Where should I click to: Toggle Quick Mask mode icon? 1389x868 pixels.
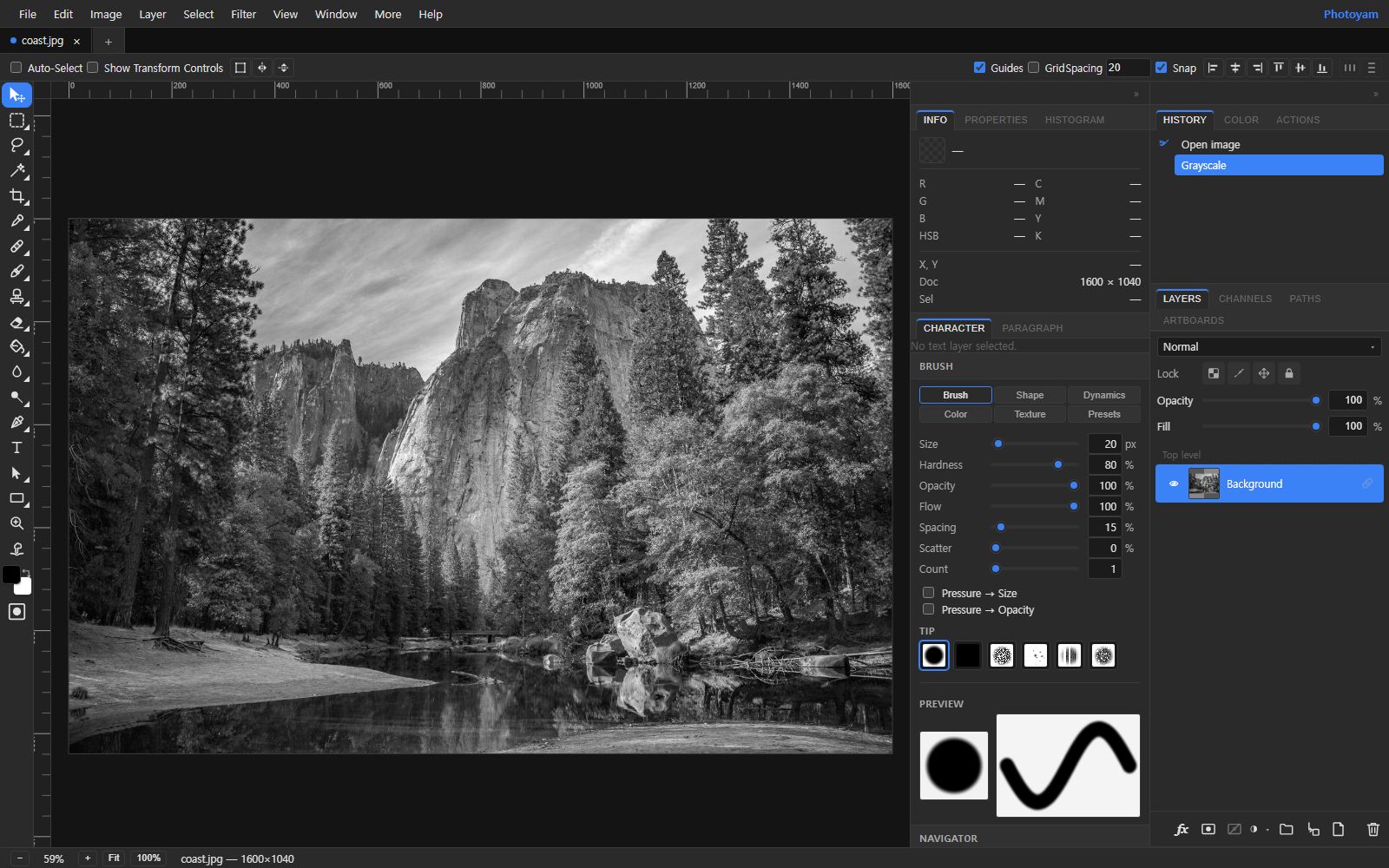point(16,612)
